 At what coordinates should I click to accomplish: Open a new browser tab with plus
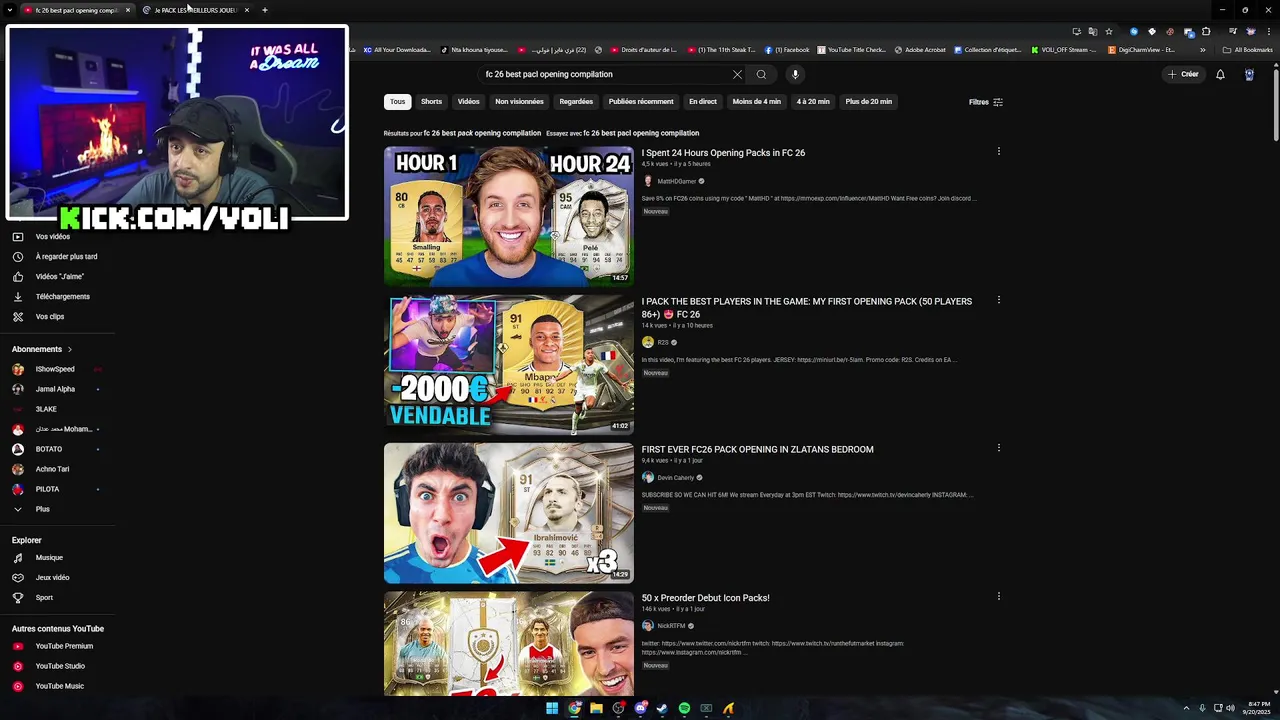click(x=265, y=10)
